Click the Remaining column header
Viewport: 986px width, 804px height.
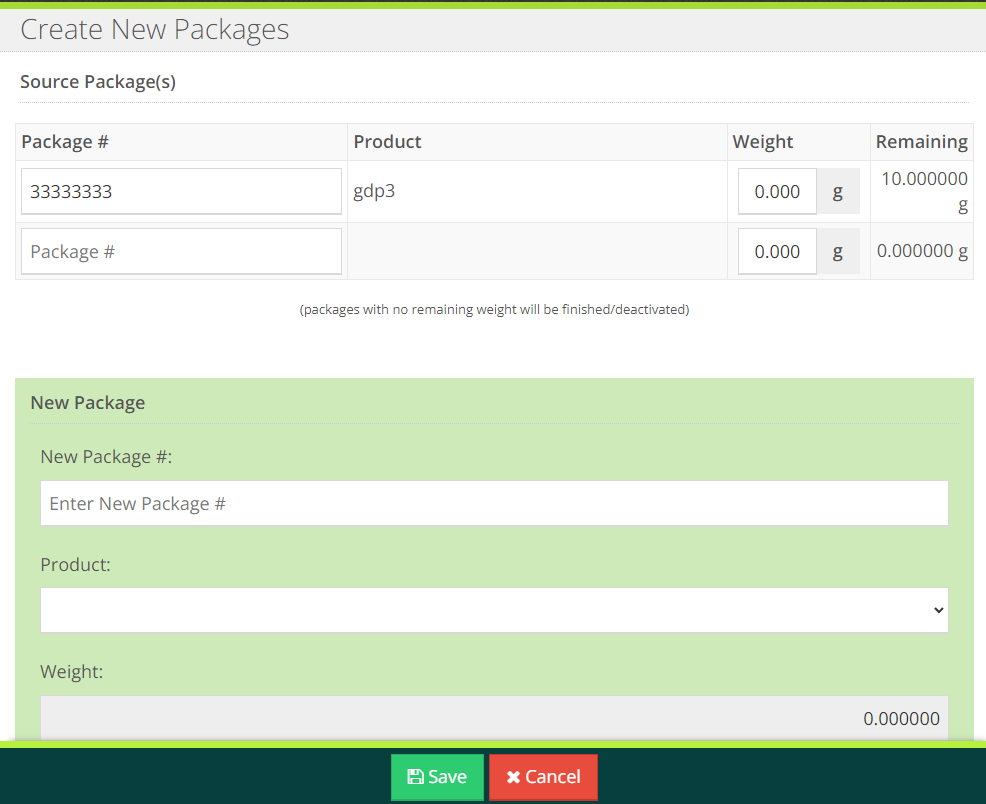[922, 142]
